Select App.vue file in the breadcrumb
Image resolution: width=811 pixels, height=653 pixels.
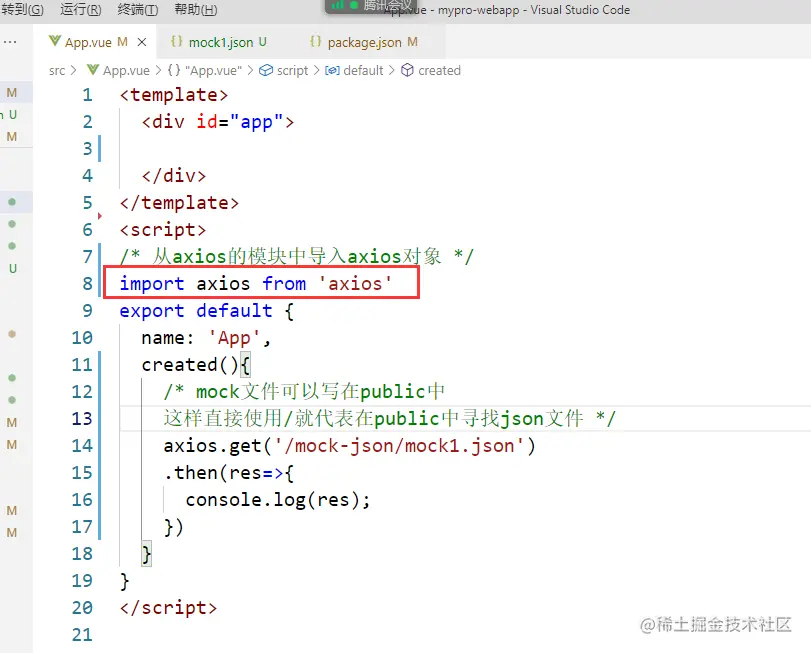126,70
